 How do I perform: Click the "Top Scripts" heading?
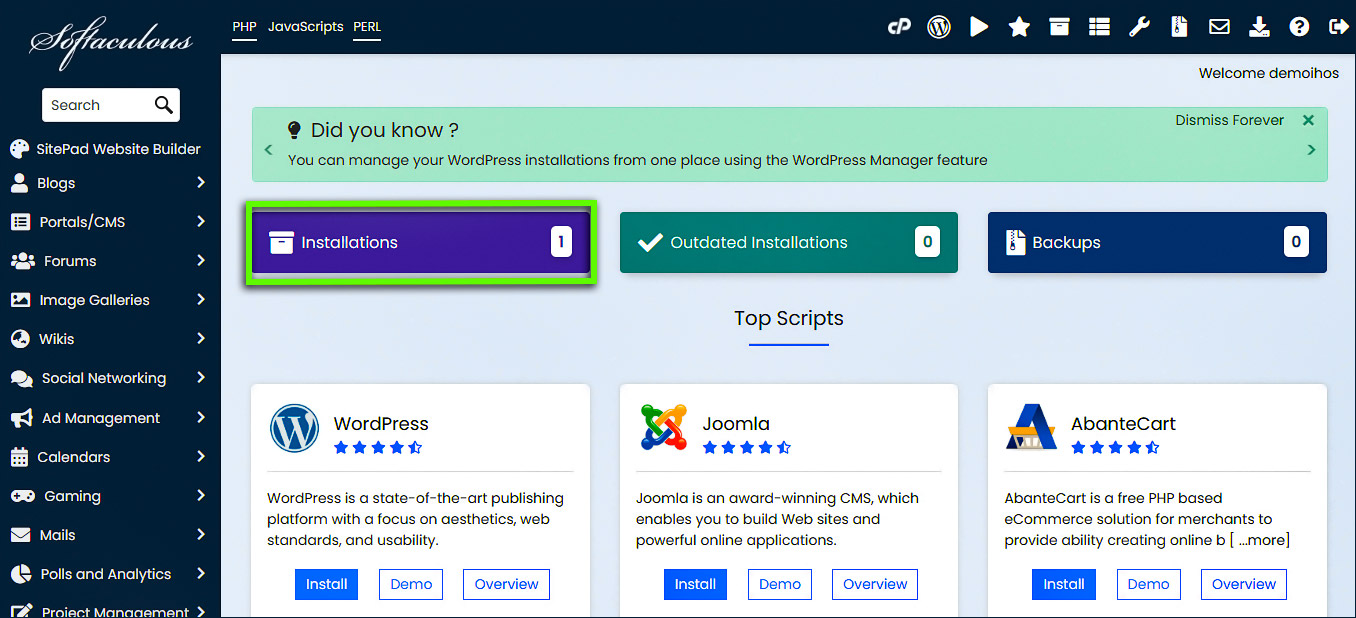point(789,318)
